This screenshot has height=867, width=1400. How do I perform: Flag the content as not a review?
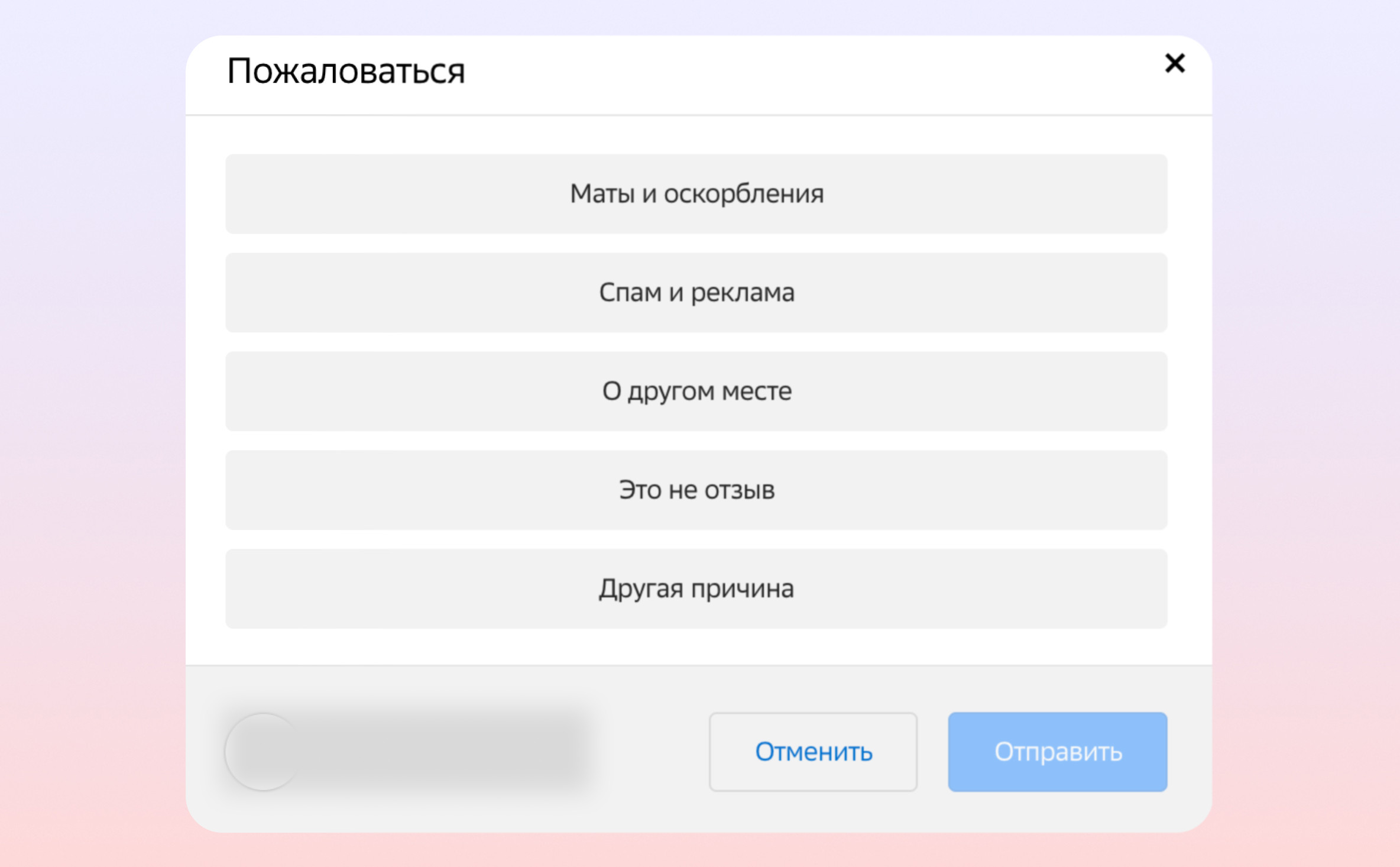(696, 490)
